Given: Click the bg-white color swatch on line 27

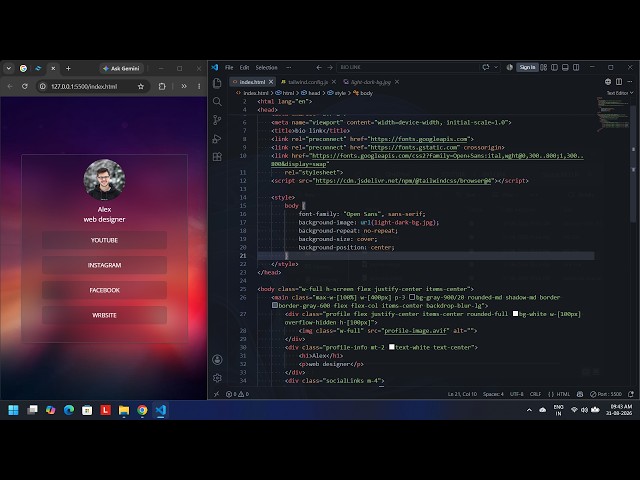Looking at the screenshot, I should click(x=515, y=313).
